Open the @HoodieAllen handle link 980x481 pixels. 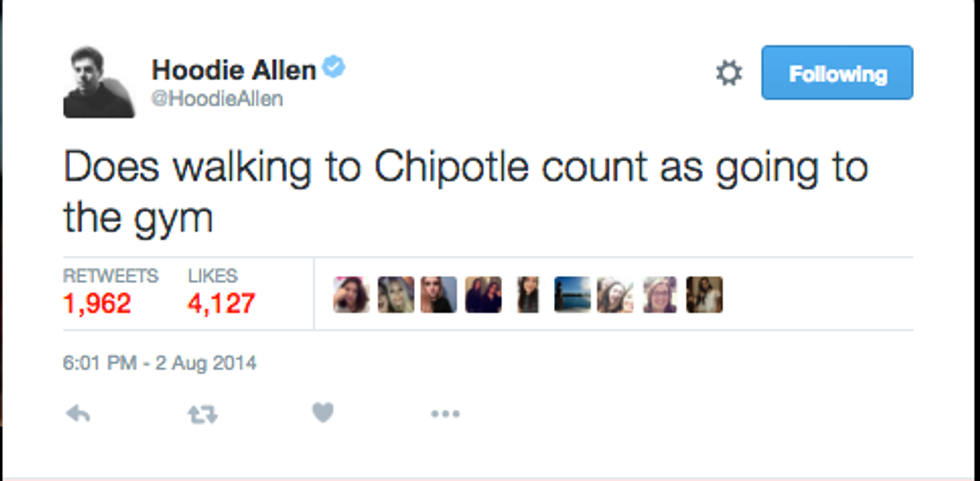point(217,98)
